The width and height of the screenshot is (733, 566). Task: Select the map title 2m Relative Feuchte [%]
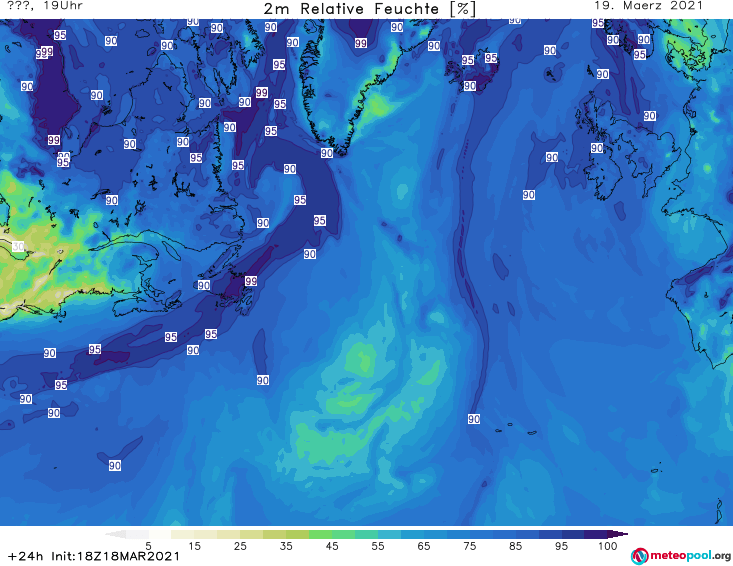point(370,9)
